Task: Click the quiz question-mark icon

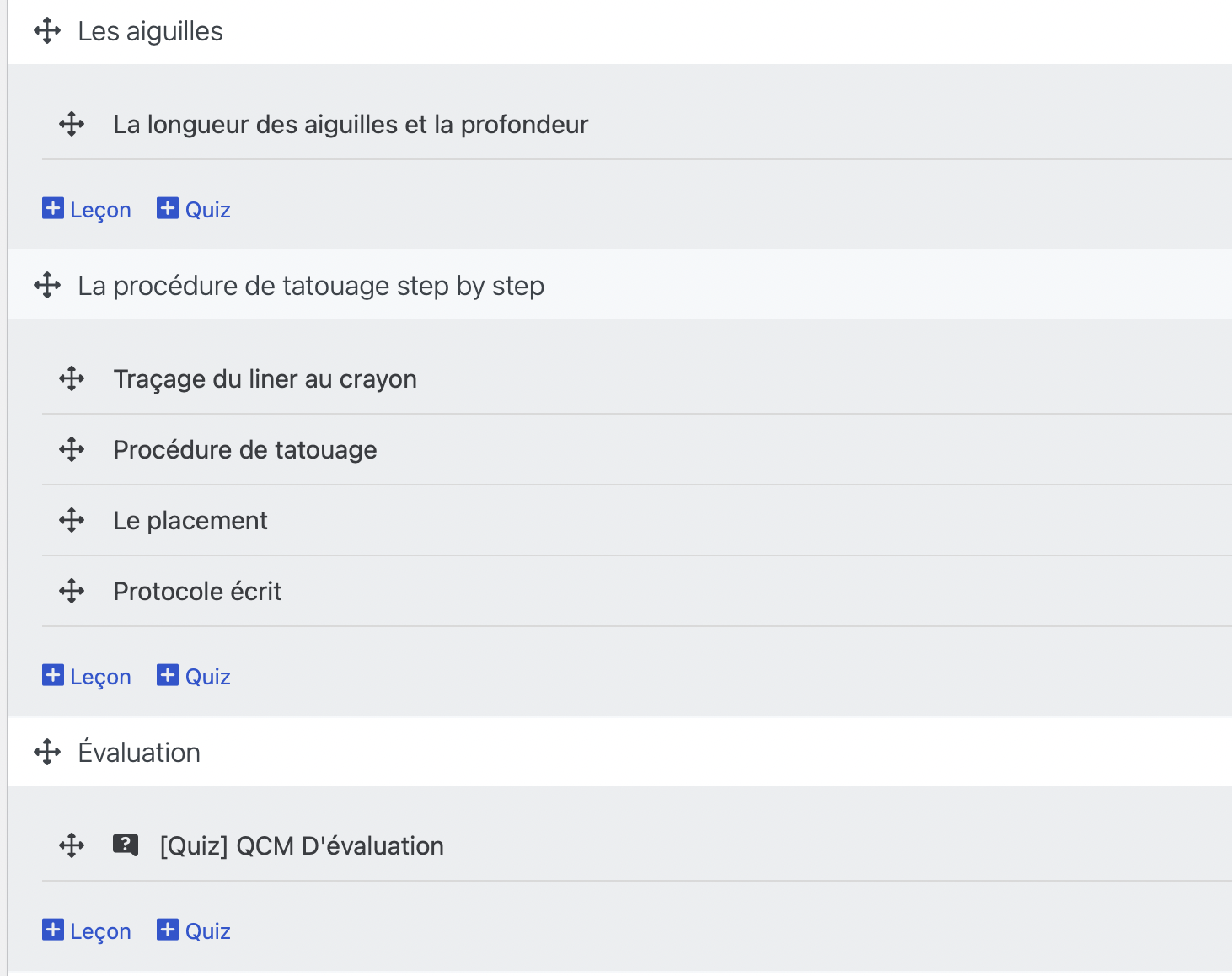Action: click(x=126, y=845)
